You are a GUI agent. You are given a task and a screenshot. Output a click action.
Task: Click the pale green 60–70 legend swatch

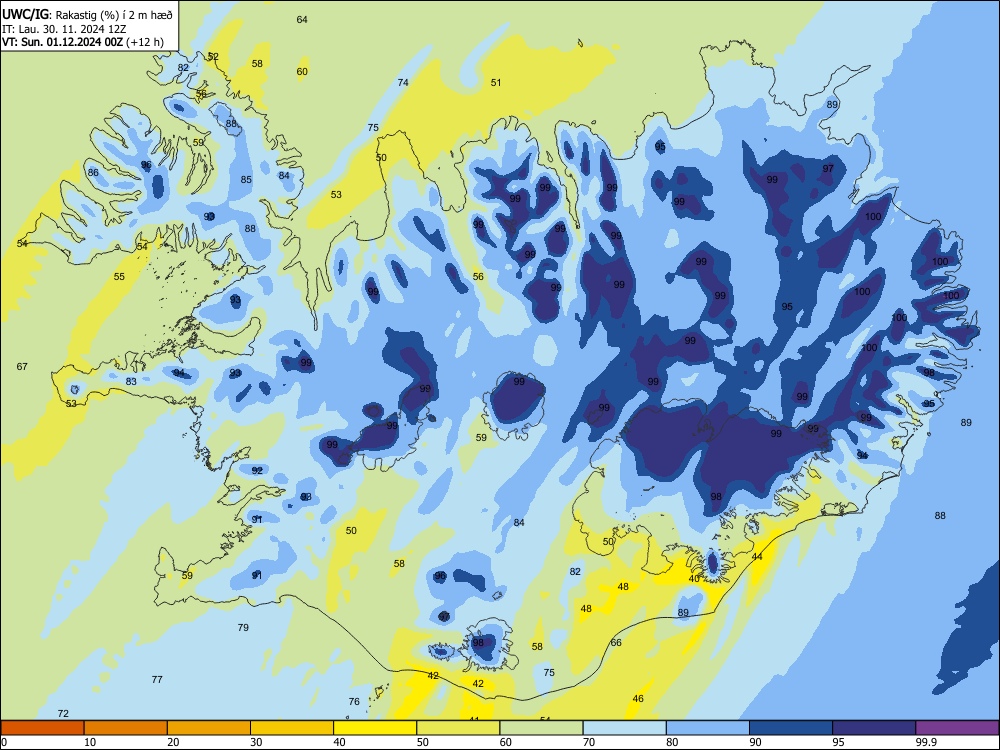(x=541, y=728)
